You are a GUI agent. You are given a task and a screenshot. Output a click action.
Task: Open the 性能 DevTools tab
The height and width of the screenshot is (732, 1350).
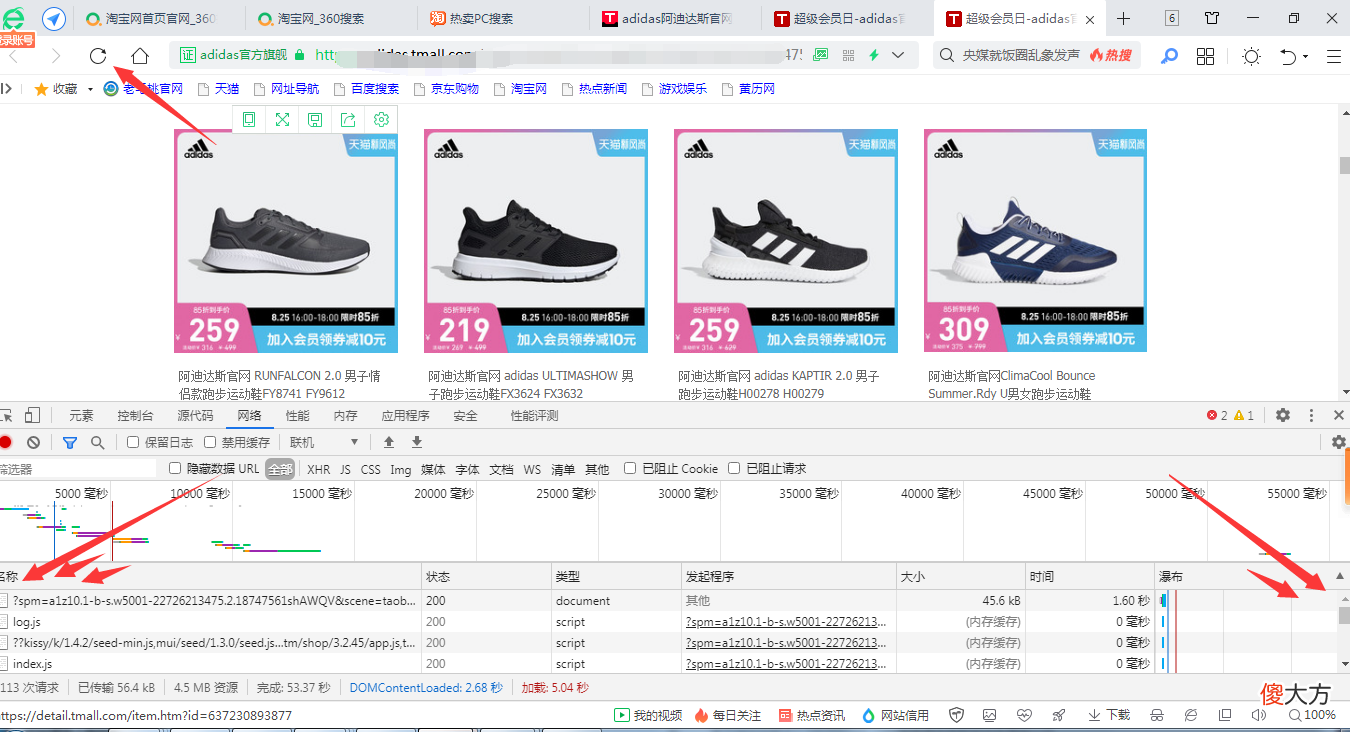point(297,415)
